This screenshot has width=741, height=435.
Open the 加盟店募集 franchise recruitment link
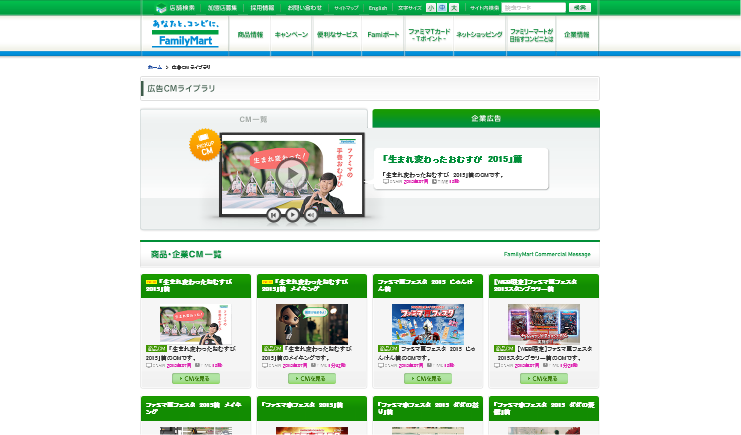222,8
